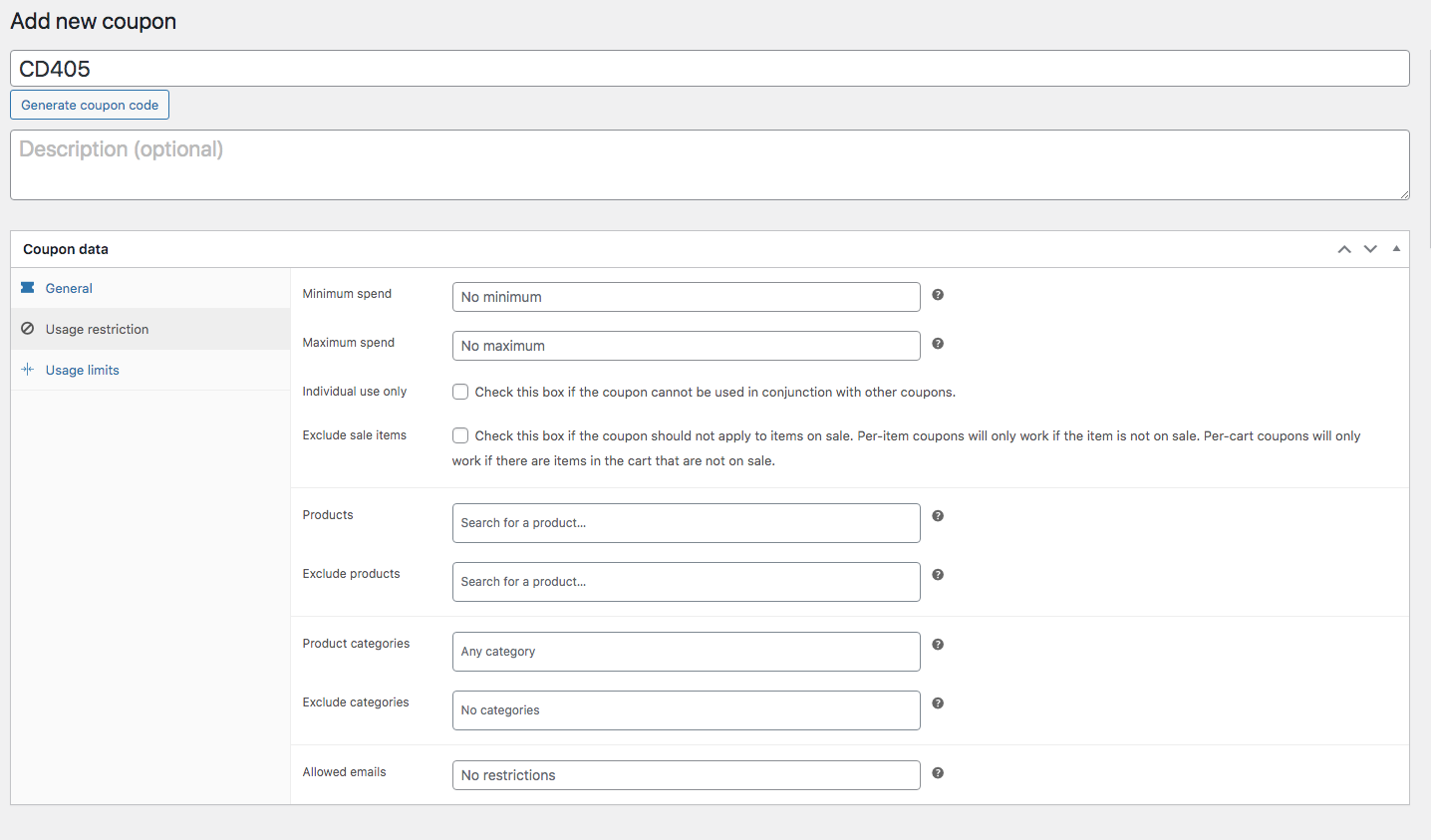The height and width of the screenshot is (840, 1431).
Task: Focus the coupon code field CD405
Action: 710,69
